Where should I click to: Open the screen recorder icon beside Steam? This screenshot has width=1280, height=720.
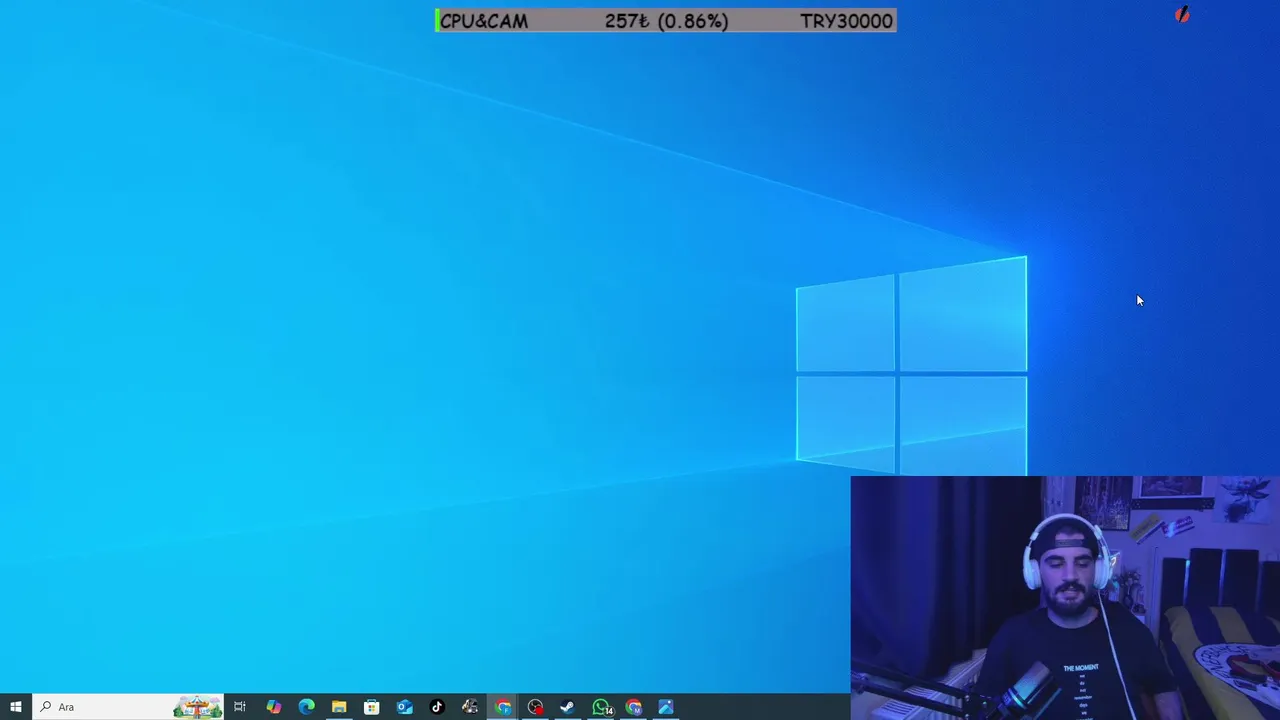click(x=535, y=707)
